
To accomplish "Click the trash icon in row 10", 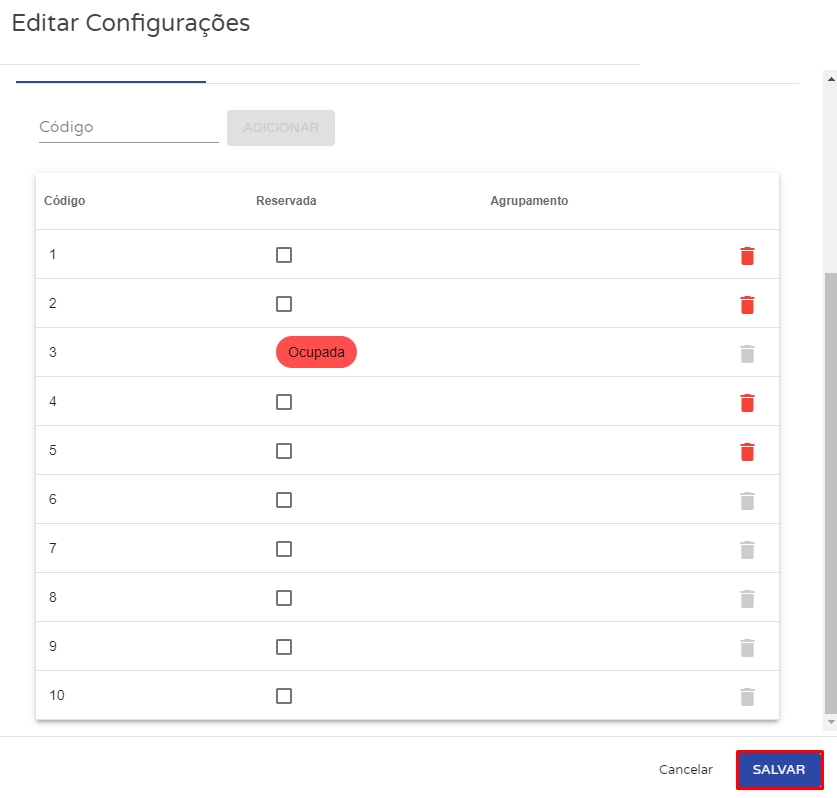I will [747, 697].
